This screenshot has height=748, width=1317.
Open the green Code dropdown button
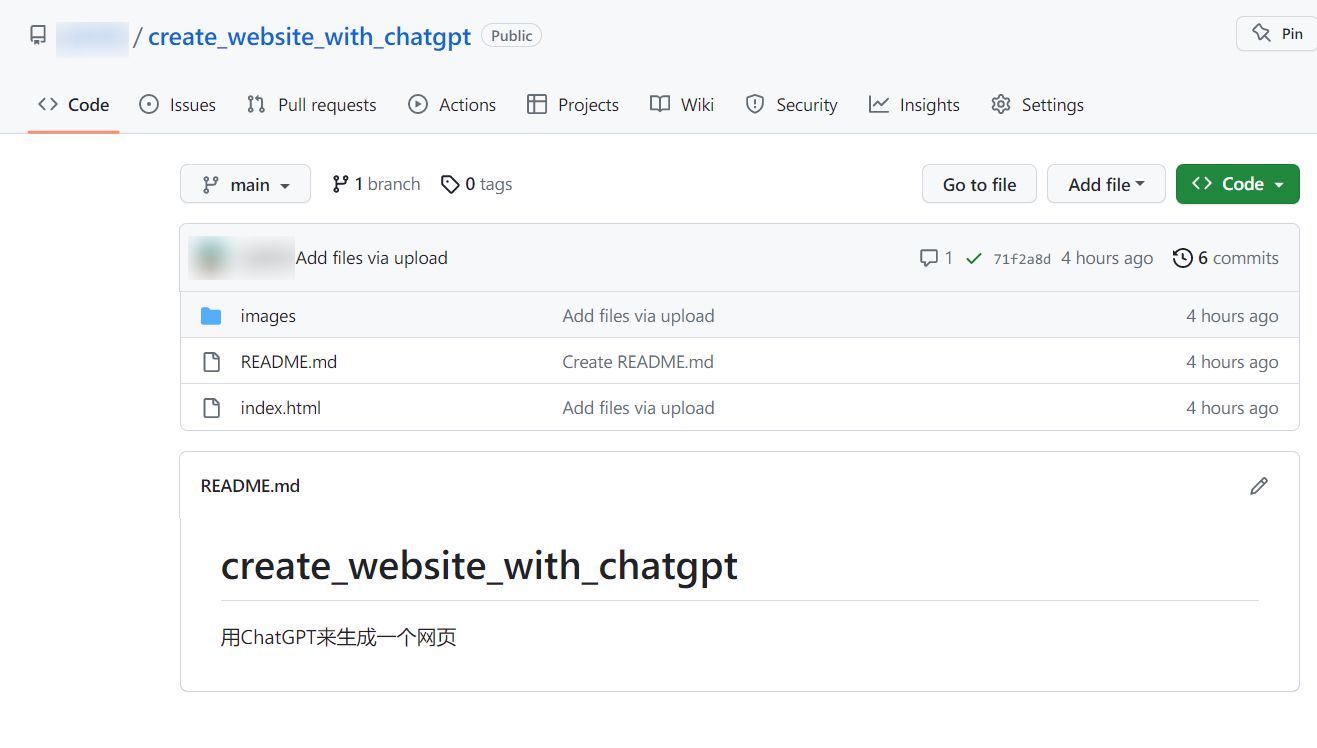(1238, 184)
